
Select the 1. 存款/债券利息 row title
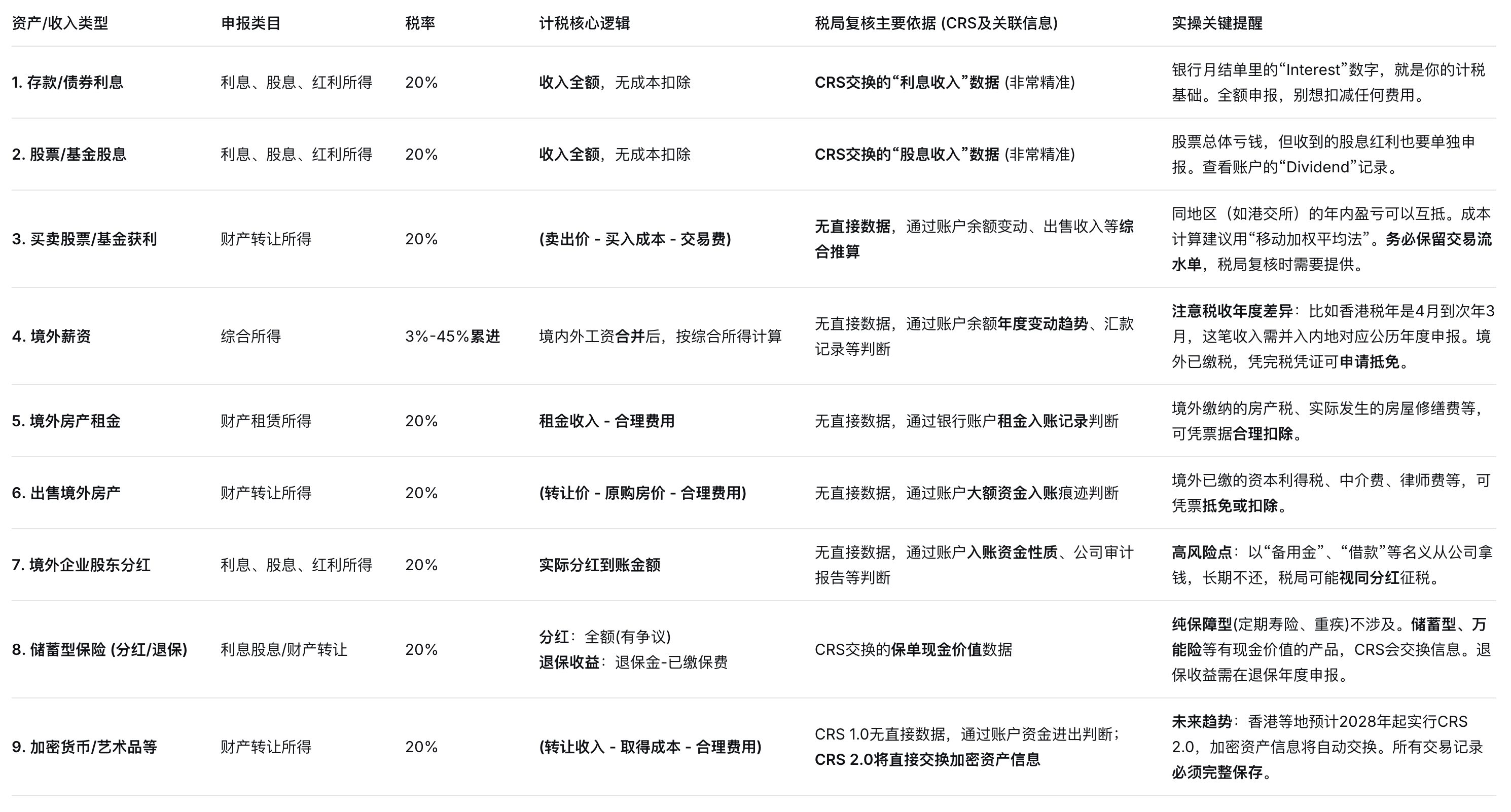(x=67, y=83)
